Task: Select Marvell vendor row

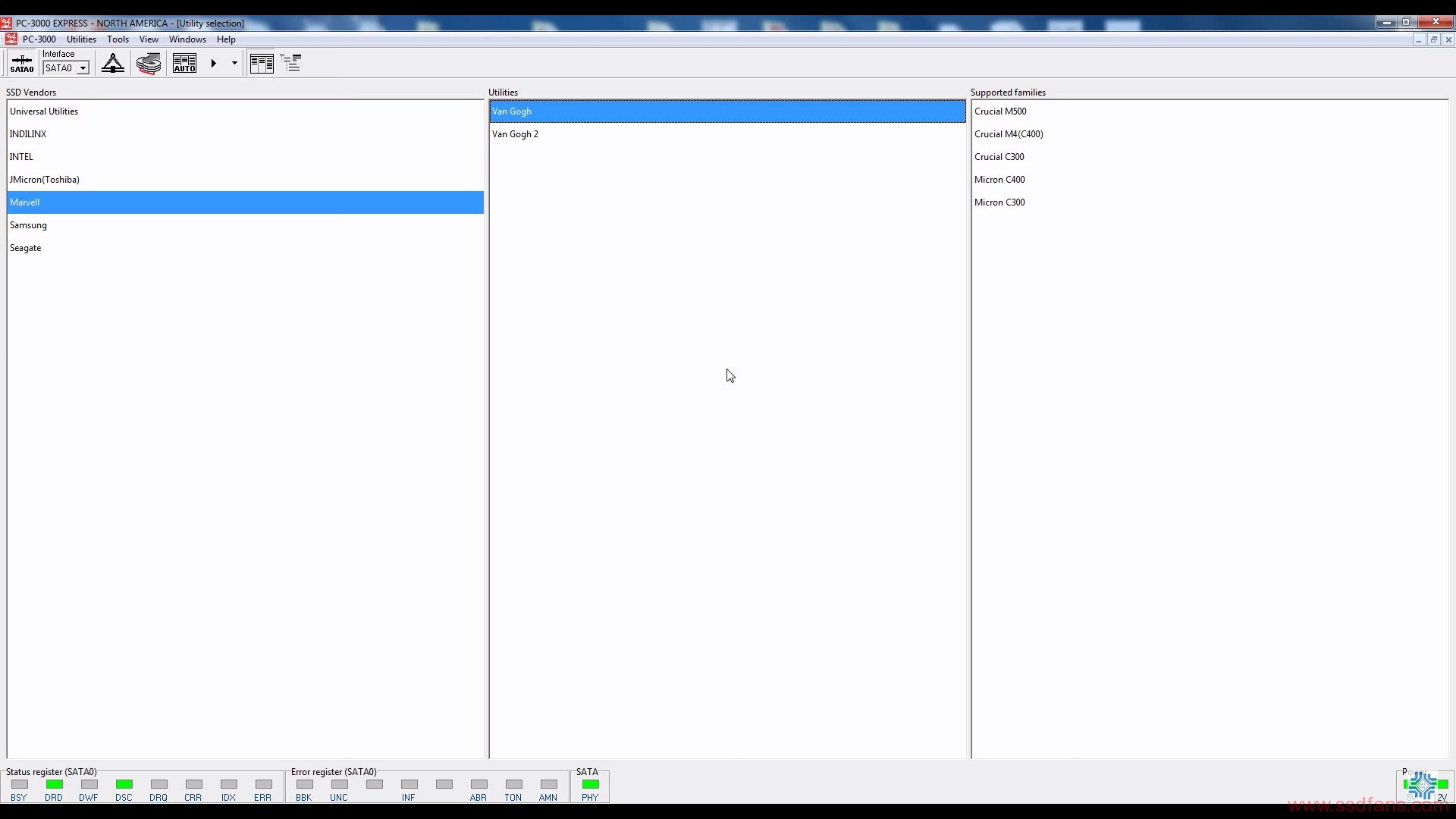Action: [x=245, y=202]
